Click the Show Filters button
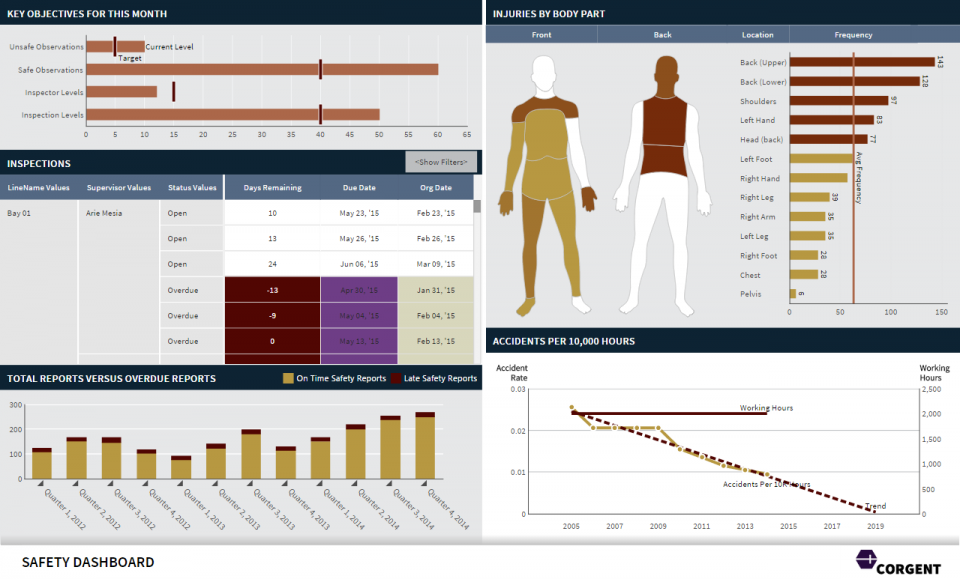The height and width of the screenshot is (579, 960). [x=441, y=162]
